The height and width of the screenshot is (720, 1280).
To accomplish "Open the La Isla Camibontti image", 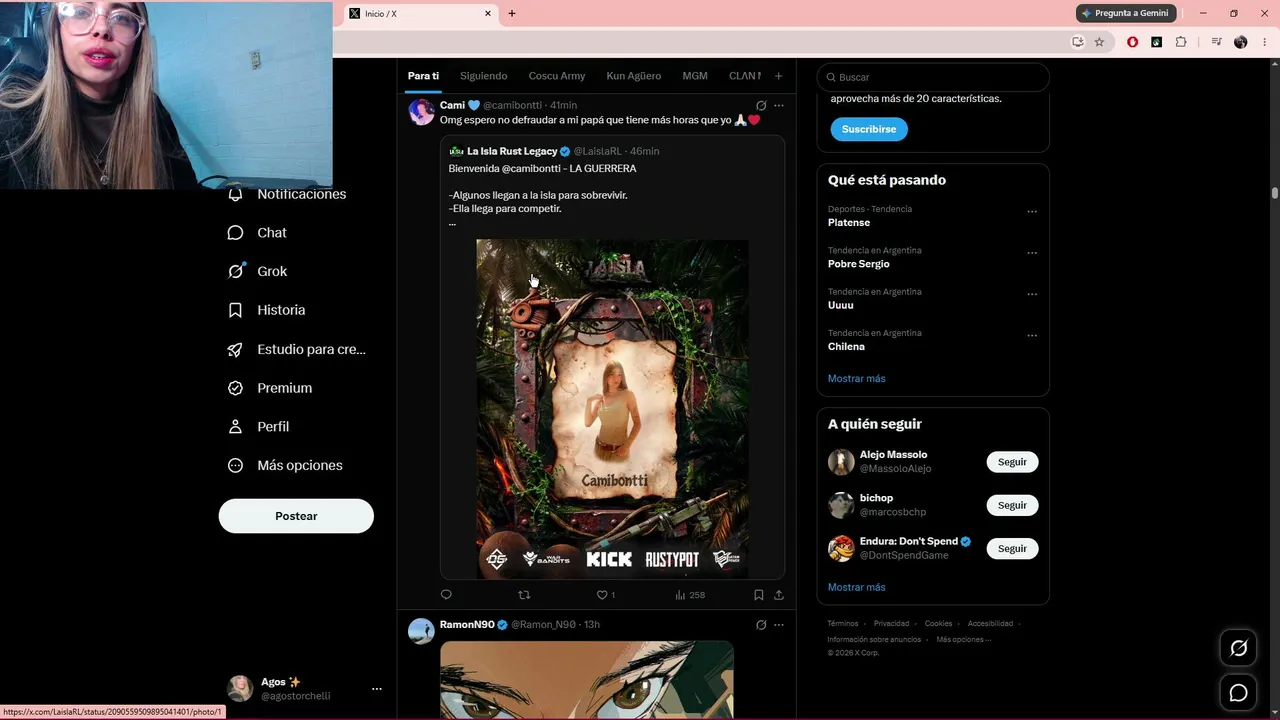I will click(612, 409).
